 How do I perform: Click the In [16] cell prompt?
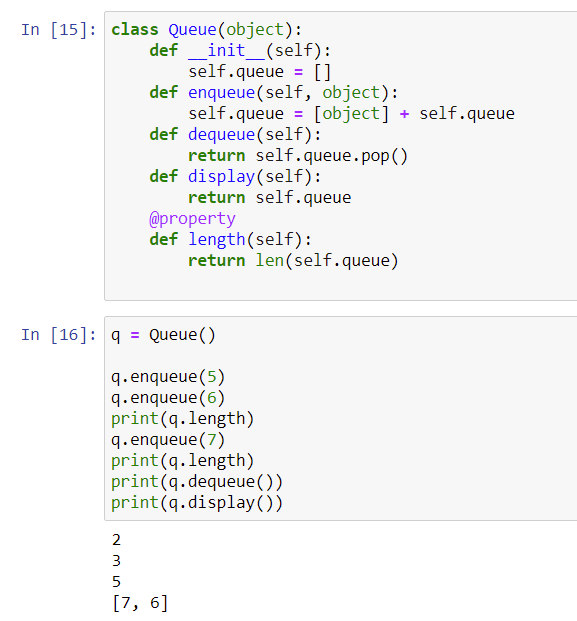tap(59, 335)
